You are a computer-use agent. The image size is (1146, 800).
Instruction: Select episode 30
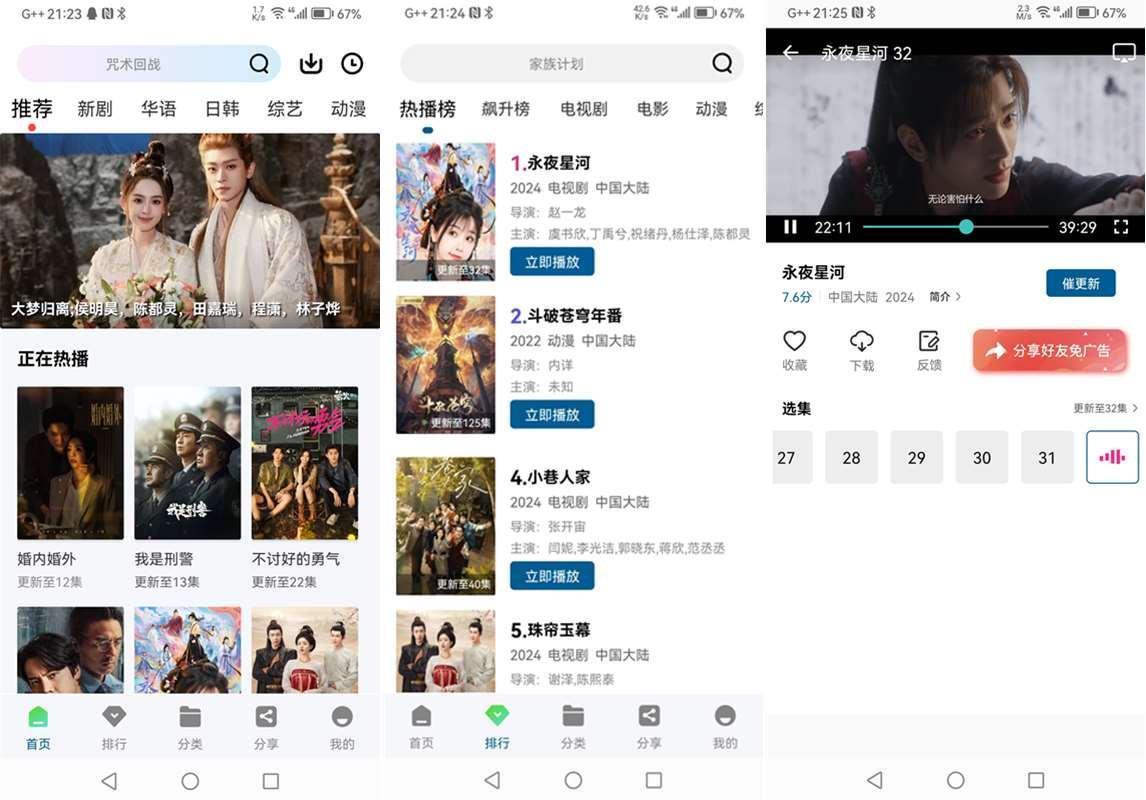[x=982, y=458]
